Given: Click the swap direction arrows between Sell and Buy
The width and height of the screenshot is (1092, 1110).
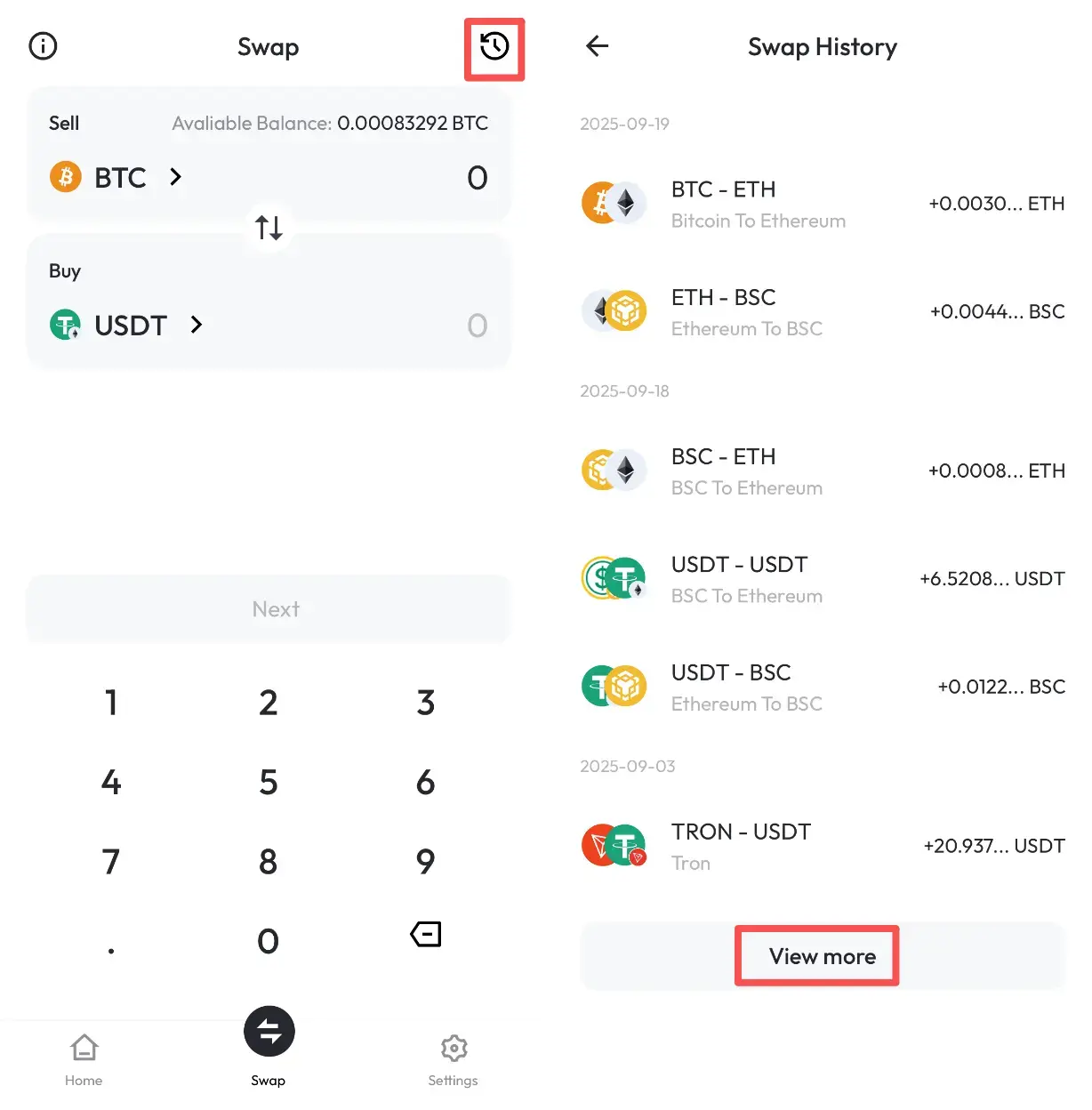Looking at the screenshot, I should (x=269, y=228).
